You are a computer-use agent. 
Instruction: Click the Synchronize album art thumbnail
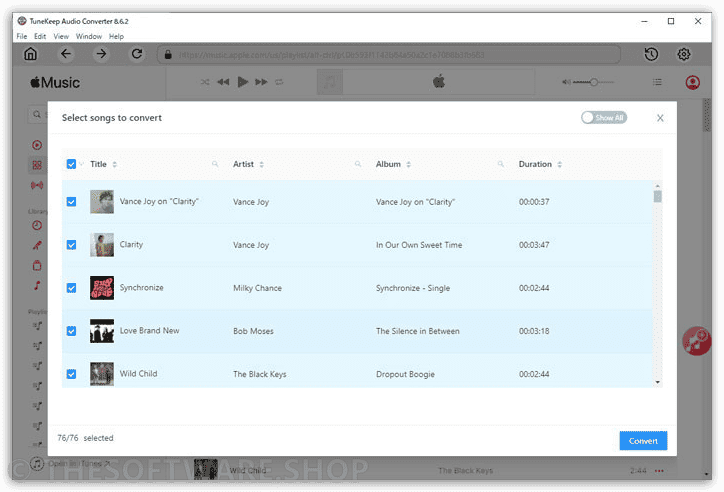102,288
